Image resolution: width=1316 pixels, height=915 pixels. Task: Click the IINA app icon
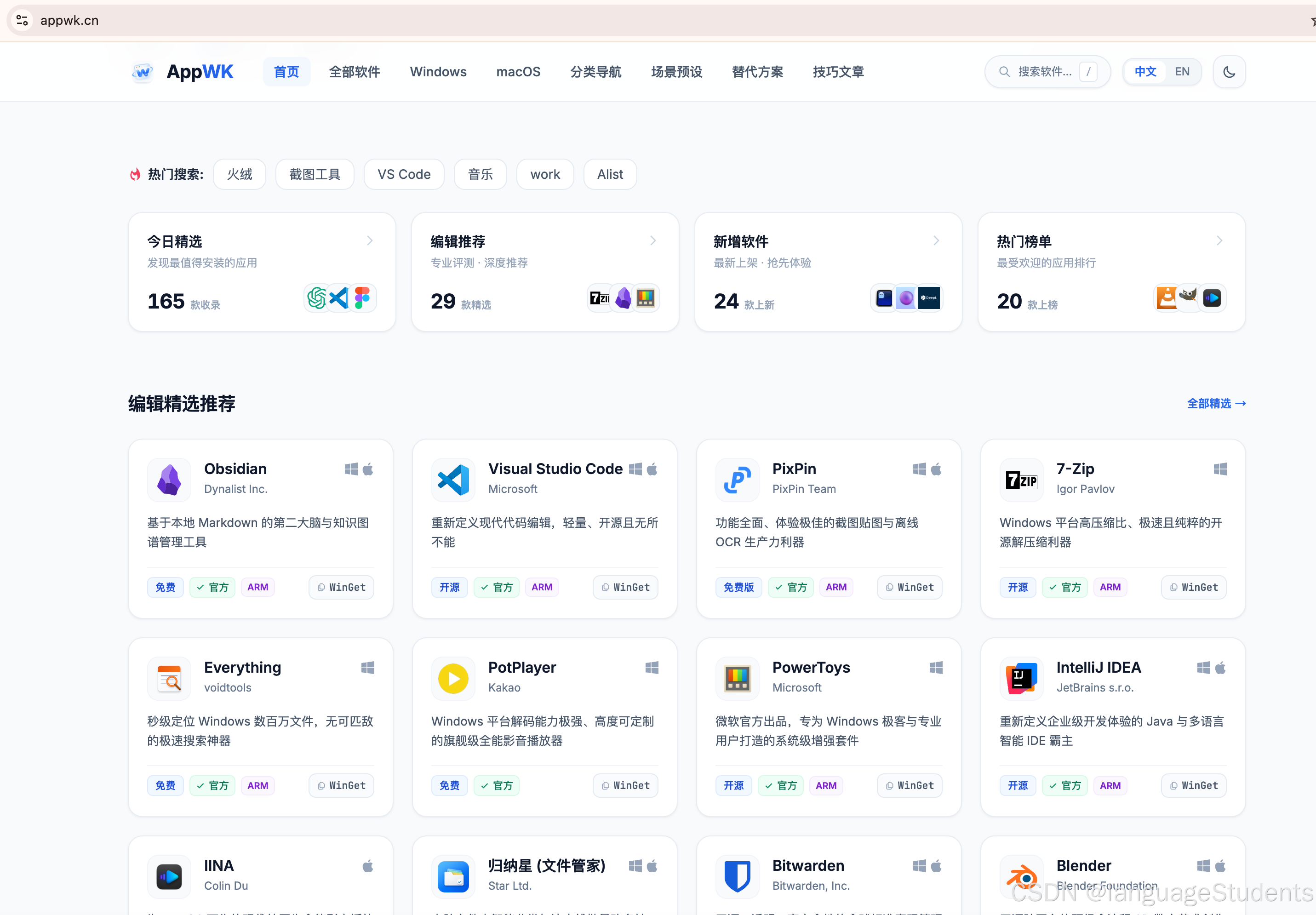pyautogui.click(x=169, y=876)
